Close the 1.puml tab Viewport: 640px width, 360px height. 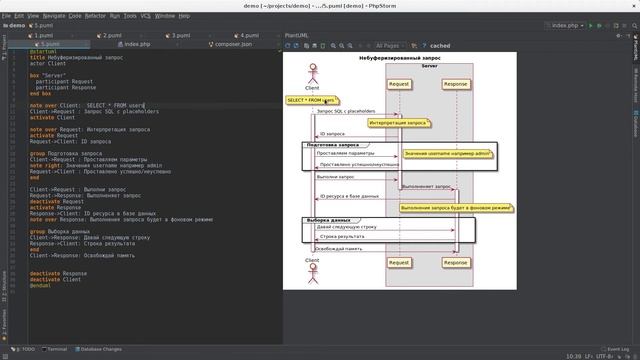click(x=73, y=36)
